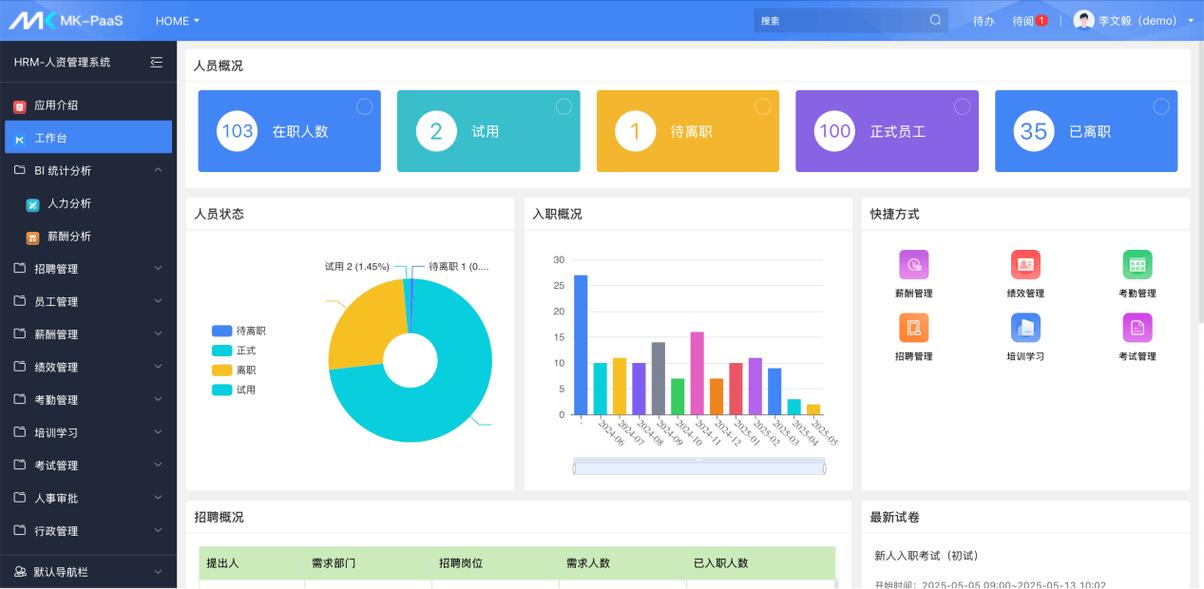Image resolution: width=1204 pixels, height=589 pixels.
Task: Click left handle of chart zoom slider
Action: coord(574,467)
